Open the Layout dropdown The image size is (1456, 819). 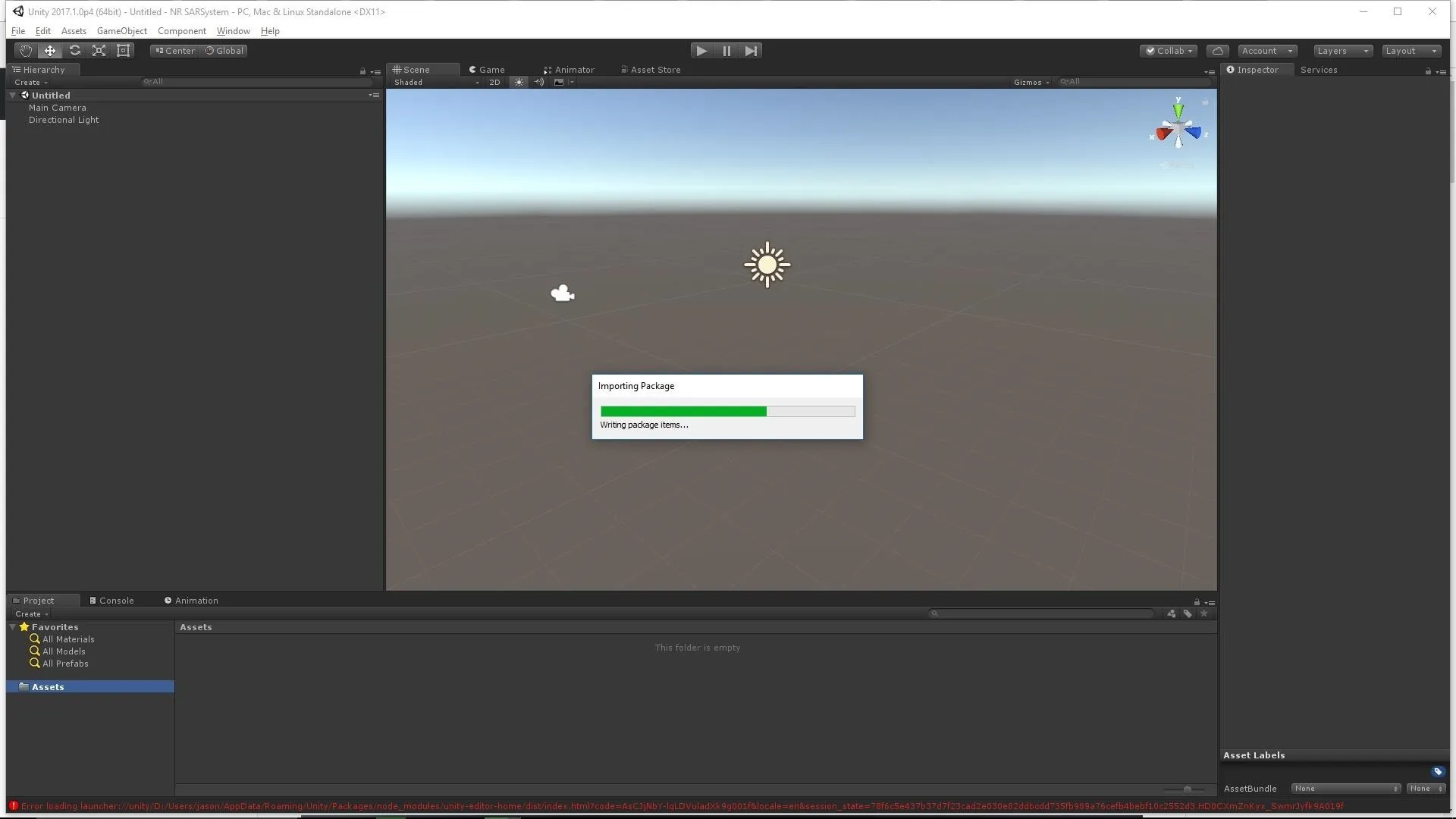point(1410,51)
